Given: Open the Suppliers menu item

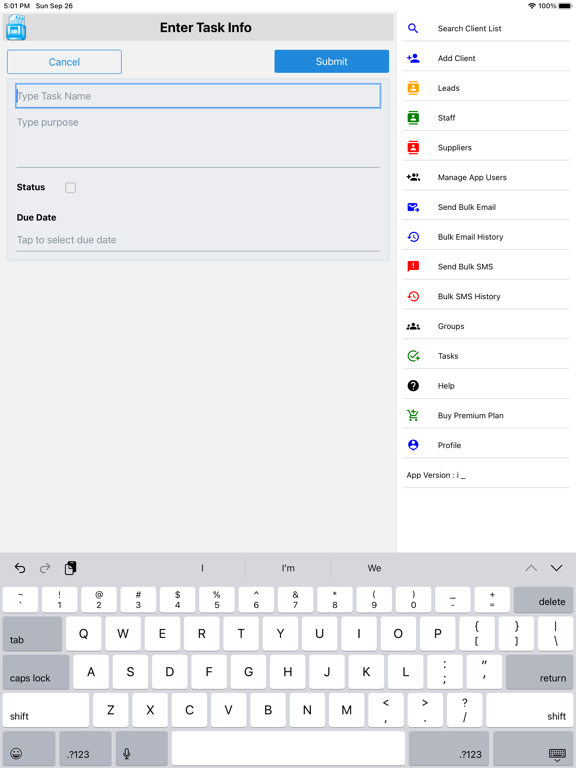Looking at the screenshot, I should pos(486,147).
